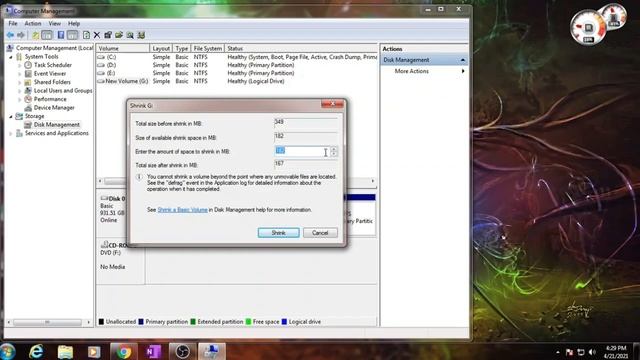Select the New Volume (G:) row
The image size is (640, 360).
tap(237, 82)
